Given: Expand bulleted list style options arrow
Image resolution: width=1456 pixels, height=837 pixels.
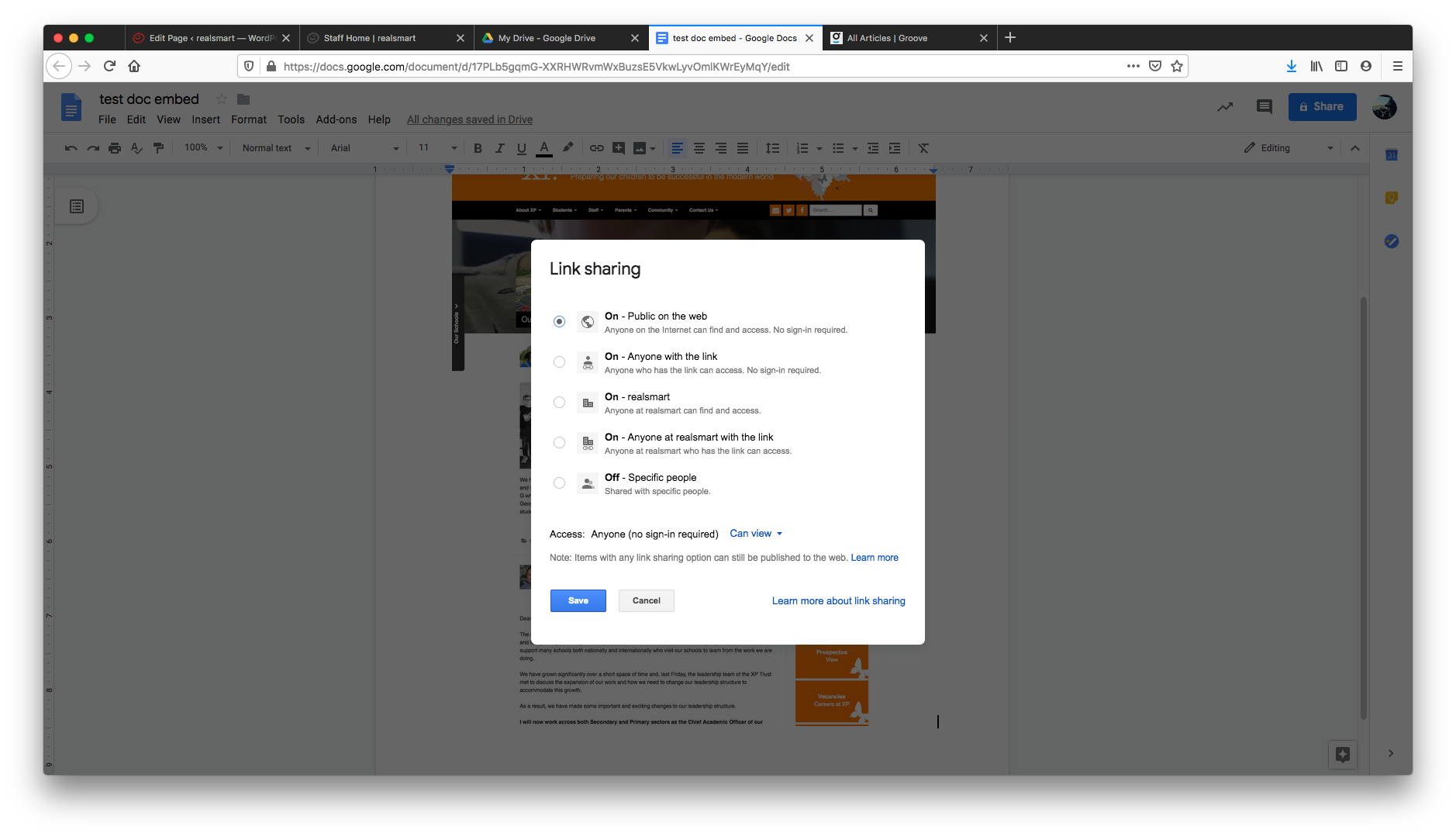Looking at the screenshot, I should (x=855, y=149).
